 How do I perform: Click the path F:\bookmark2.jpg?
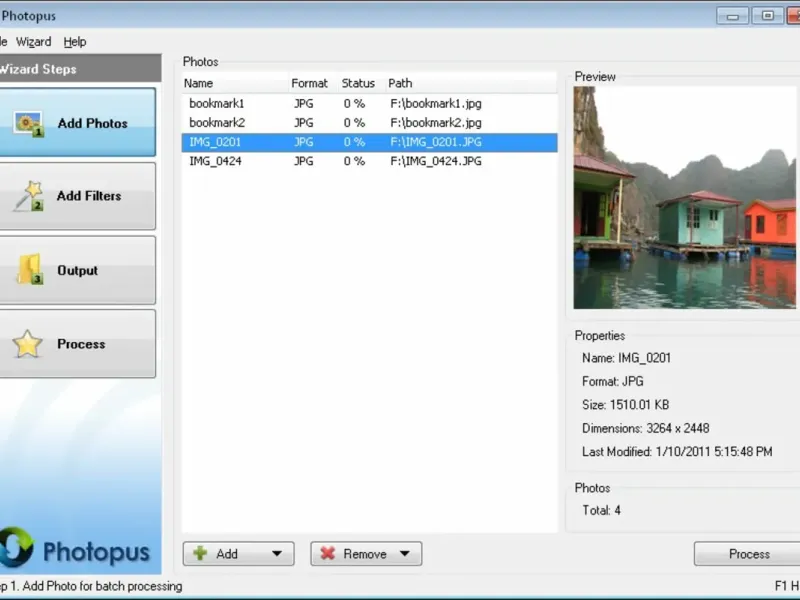[436, 123]
